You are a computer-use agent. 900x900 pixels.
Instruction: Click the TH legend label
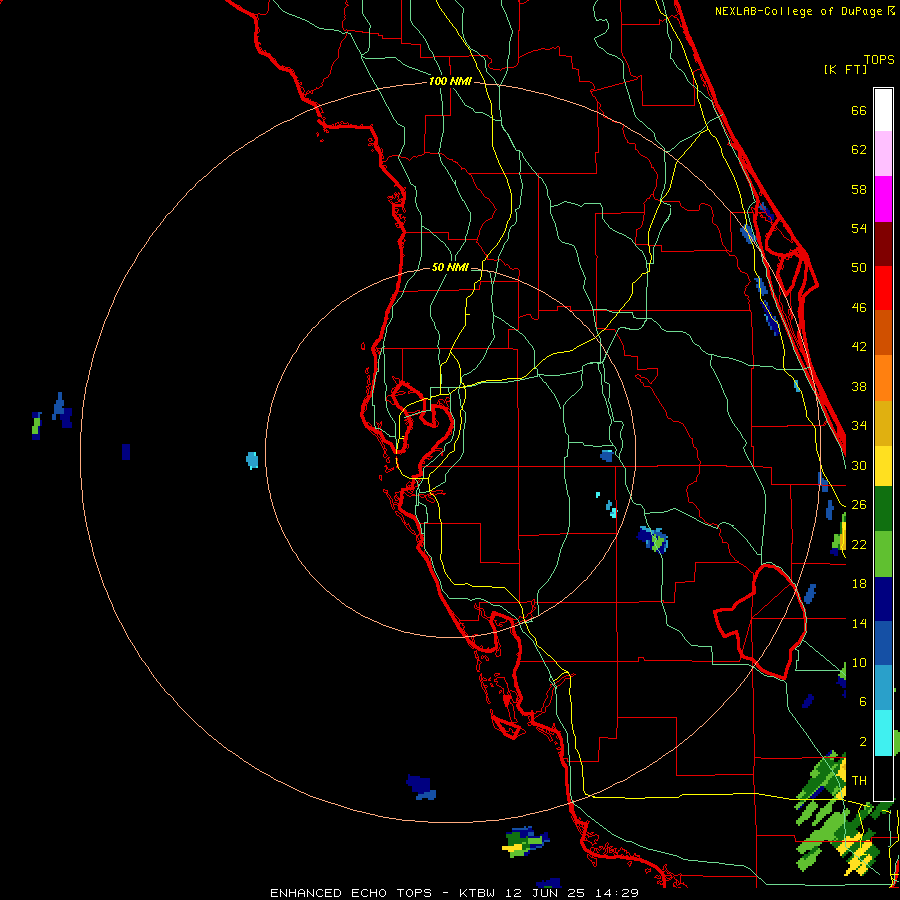click(859, 781)
